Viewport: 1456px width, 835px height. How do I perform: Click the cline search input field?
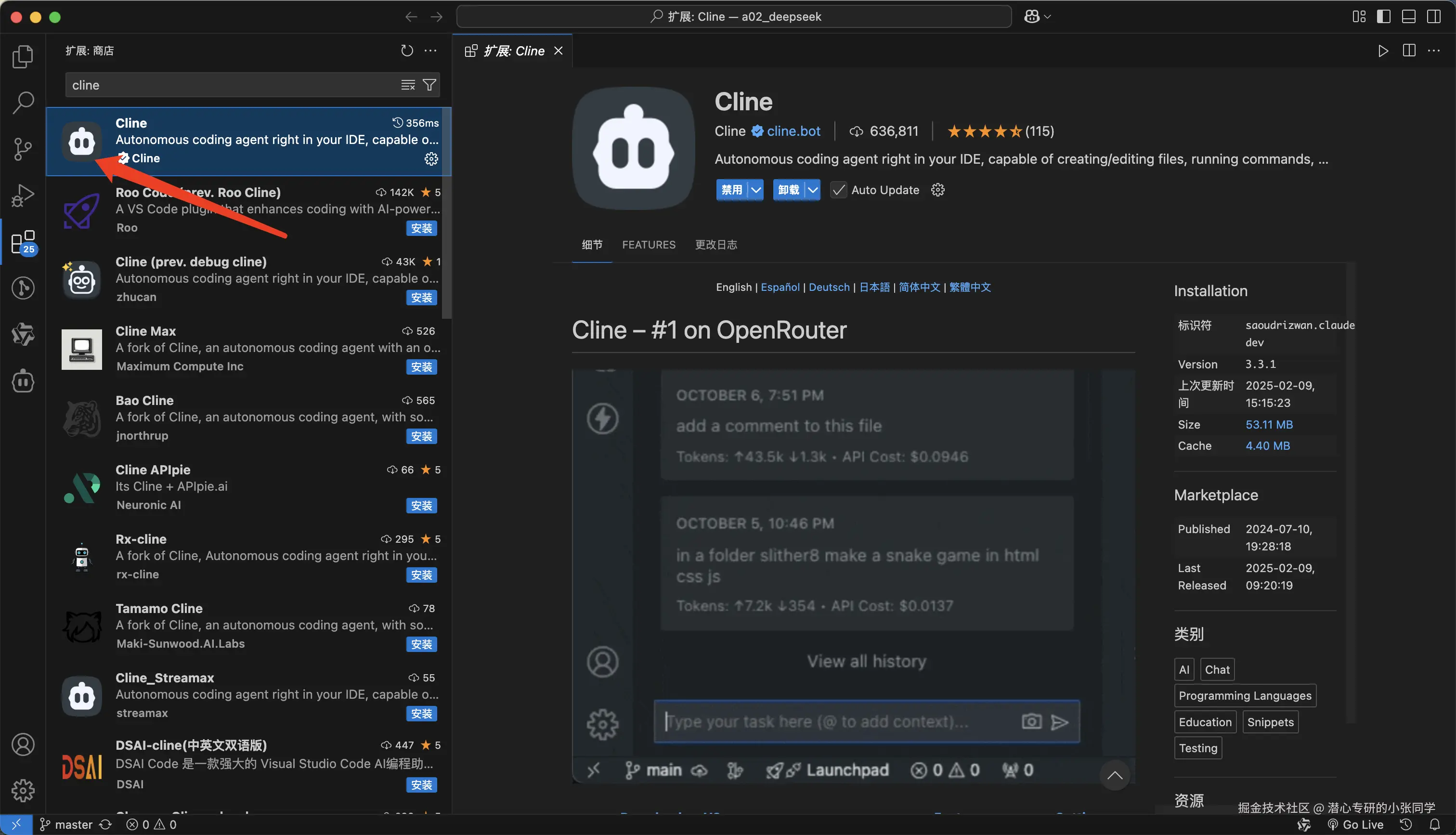(x=229, y=85)
